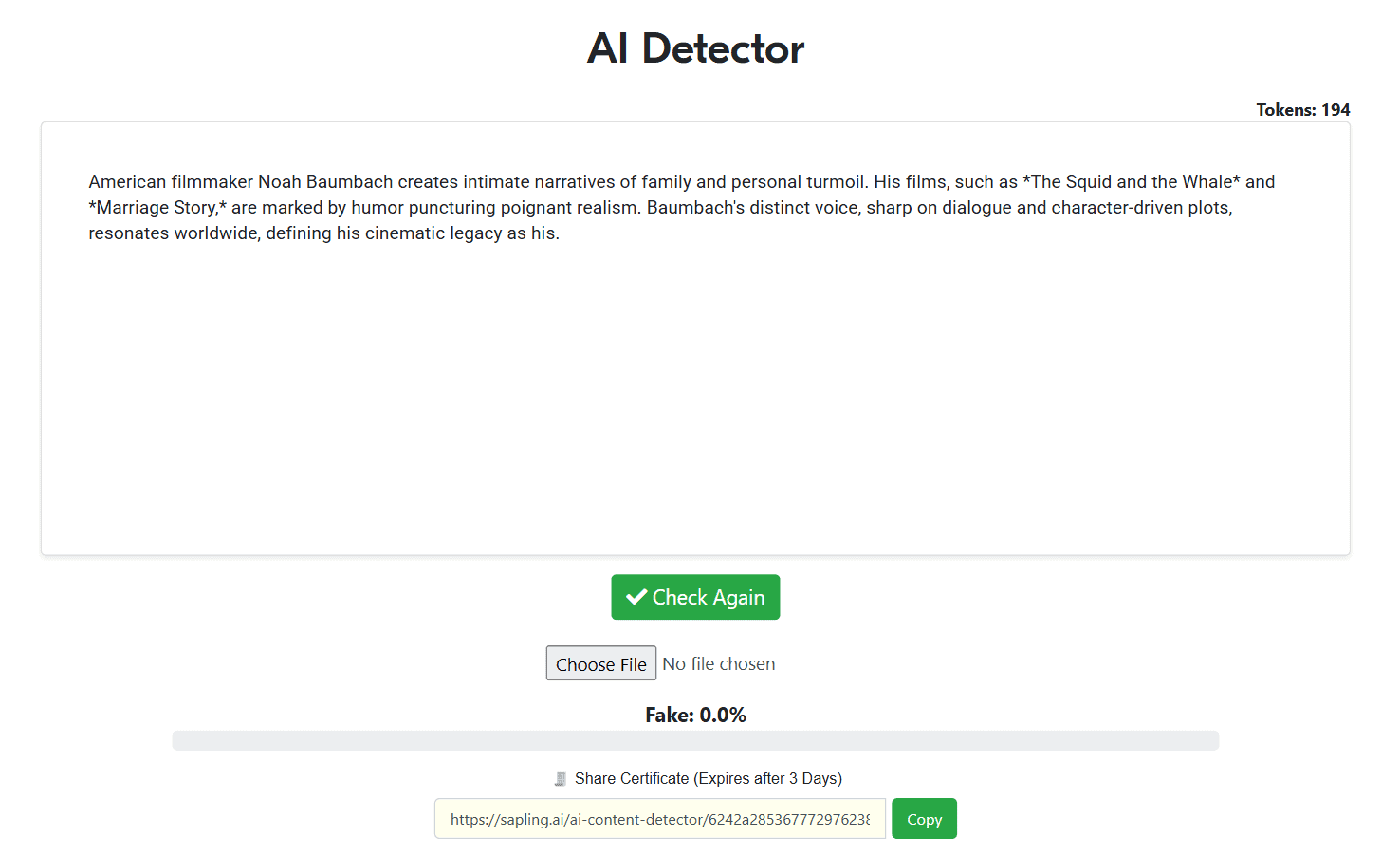Click empty space inside the text area
Screen dimensions: 1400x856
pyautogui.click(x=695, y=399)
